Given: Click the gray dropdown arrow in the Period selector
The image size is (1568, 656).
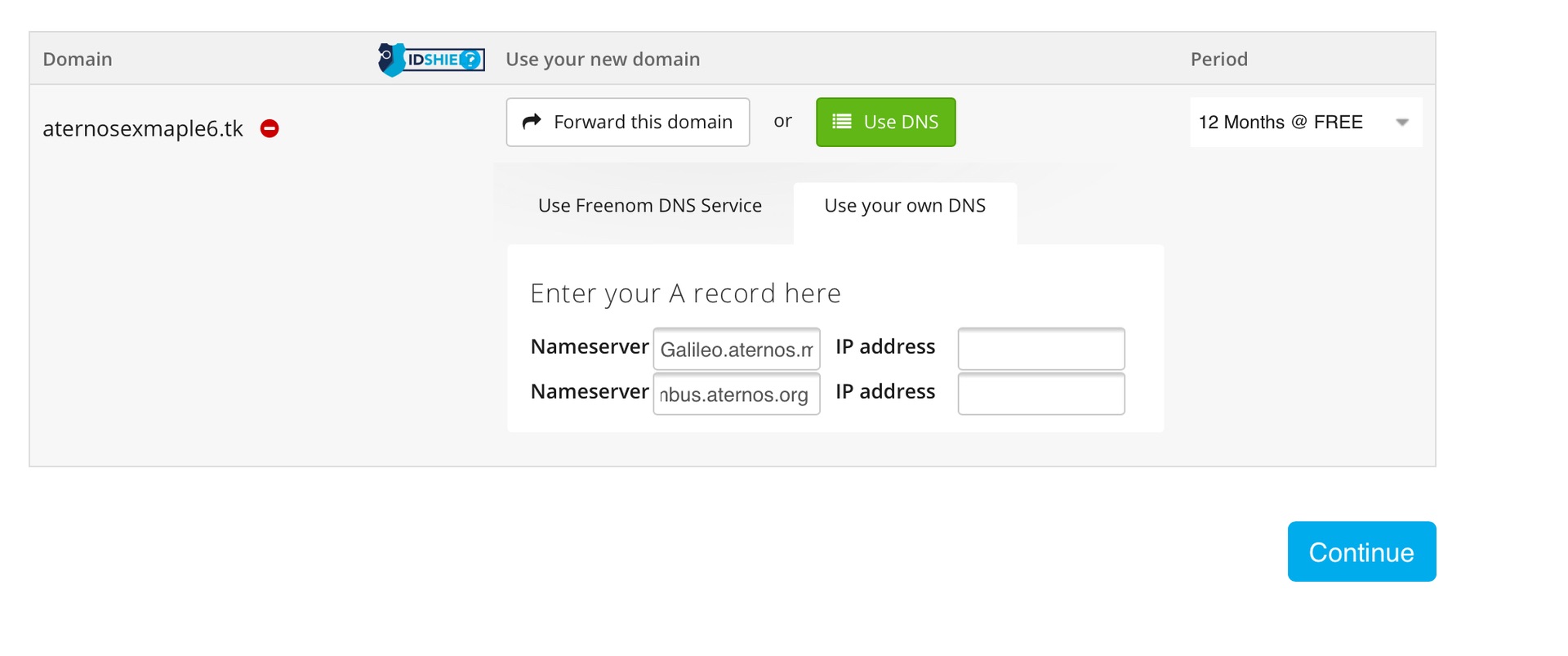Looking at the screenshot, I should click(1402, 123).
